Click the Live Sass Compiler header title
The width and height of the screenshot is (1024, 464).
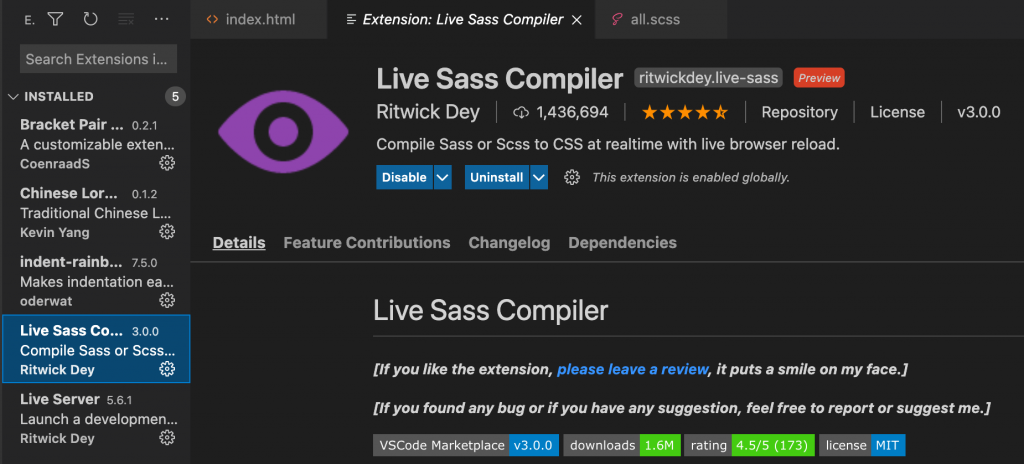(500, 79)
